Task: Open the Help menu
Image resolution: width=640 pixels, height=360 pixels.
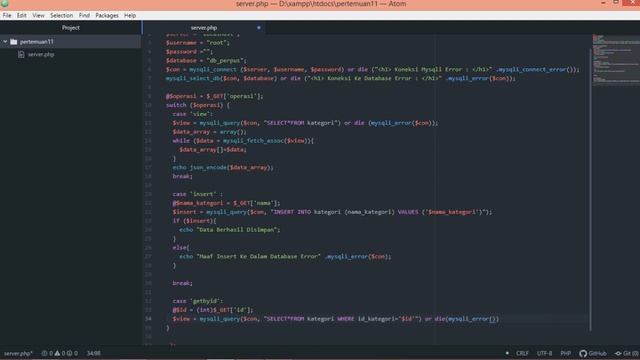Action: tap(130, 16)
